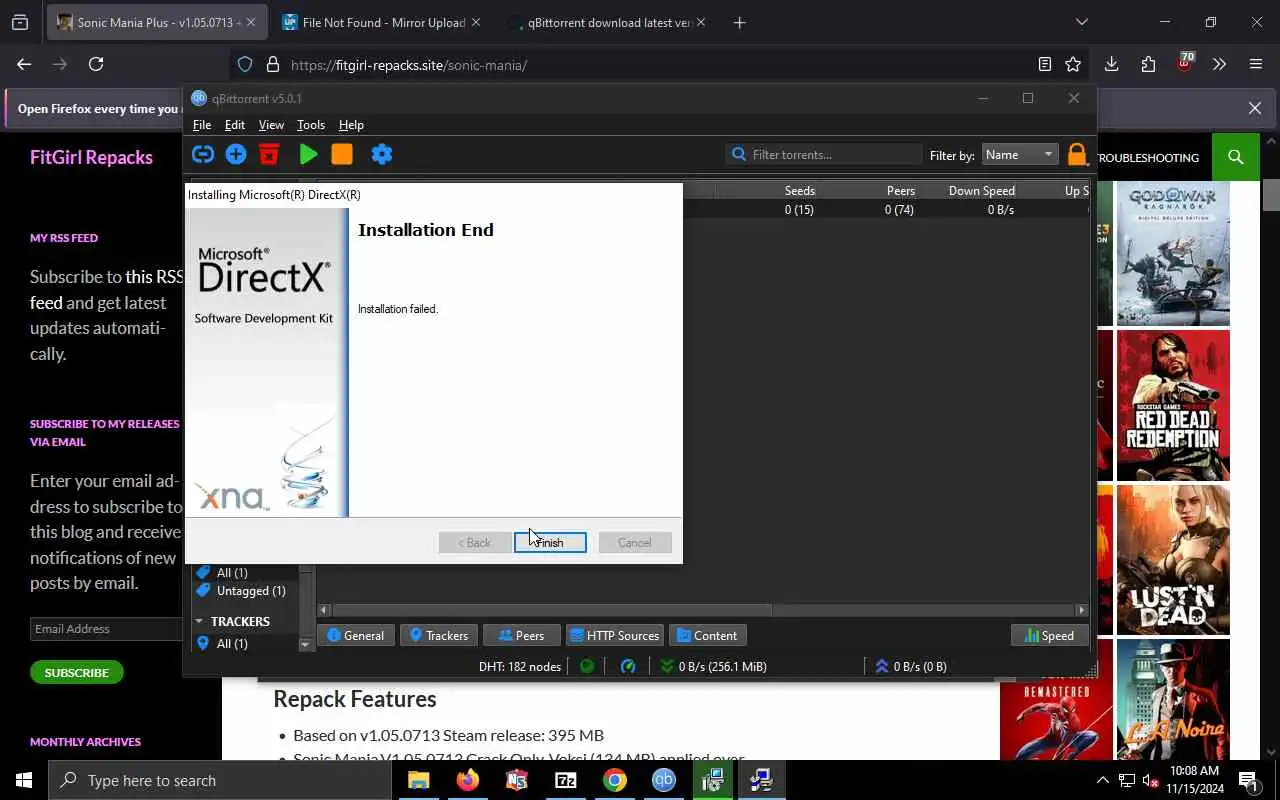Open the General tab in qBittorrent
1280x800 pixels.
coord(355,635)
